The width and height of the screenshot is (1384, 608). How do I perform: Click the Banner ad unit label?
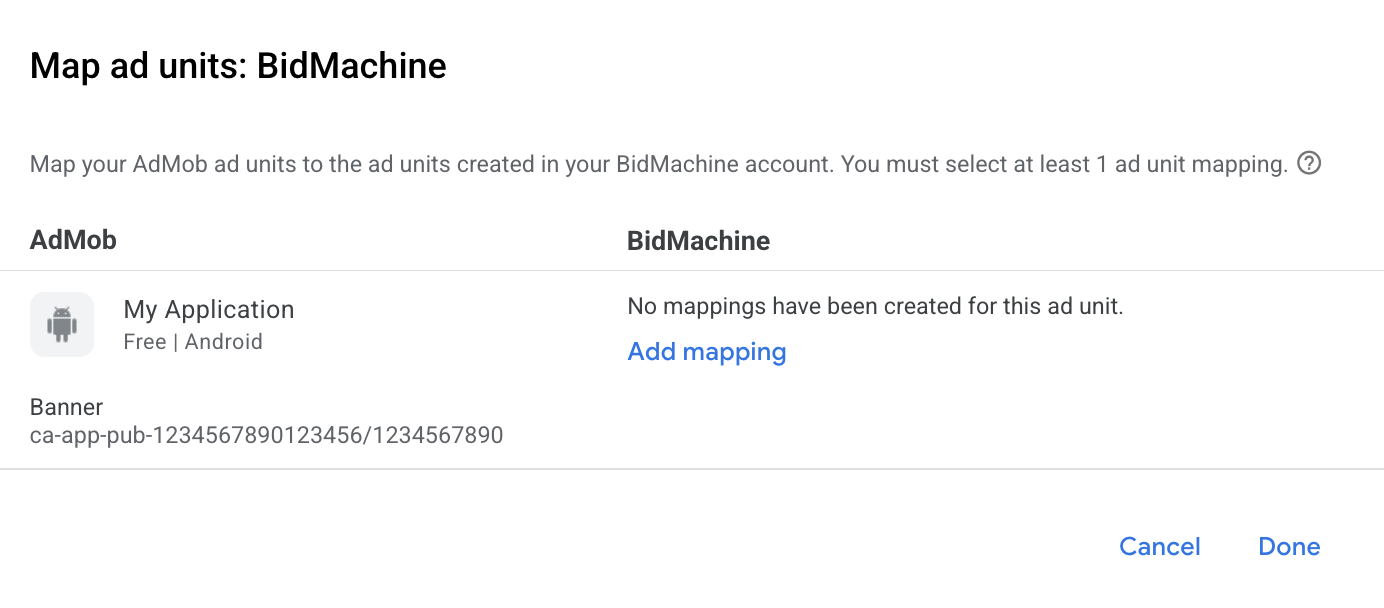(x=66, y=407)
